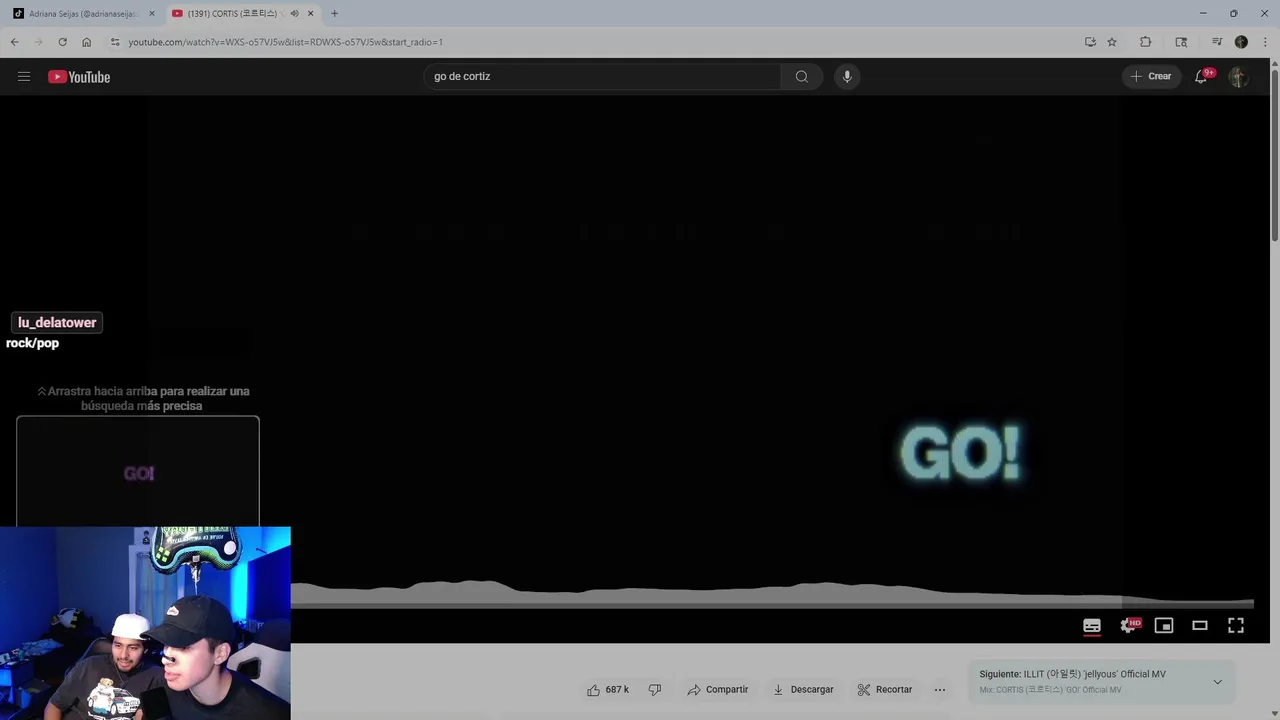Reload the current page

(62, 42)
